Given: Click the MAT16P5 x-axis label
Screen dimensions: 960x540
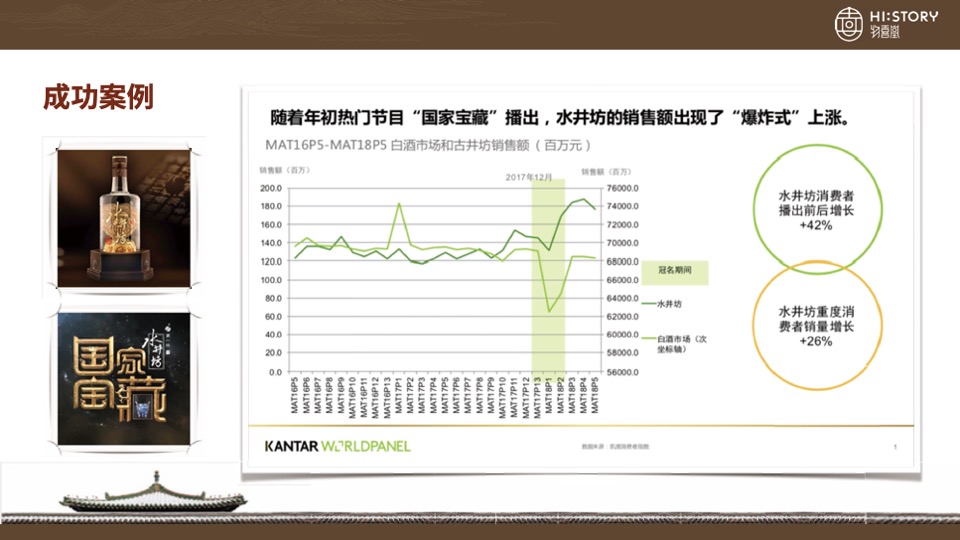Looking at the screenshot, I should click(x=294, y=396).
